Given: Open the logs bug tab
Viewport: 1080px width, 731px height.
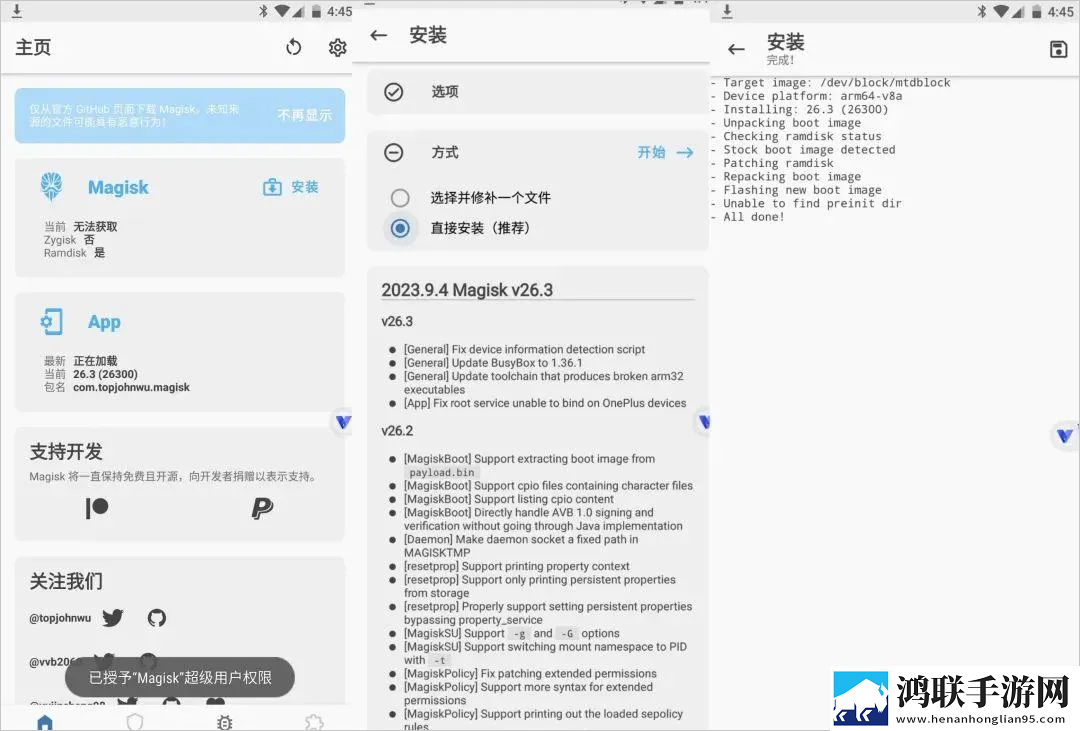Looking at the screenshot, I should coord(225,722).
